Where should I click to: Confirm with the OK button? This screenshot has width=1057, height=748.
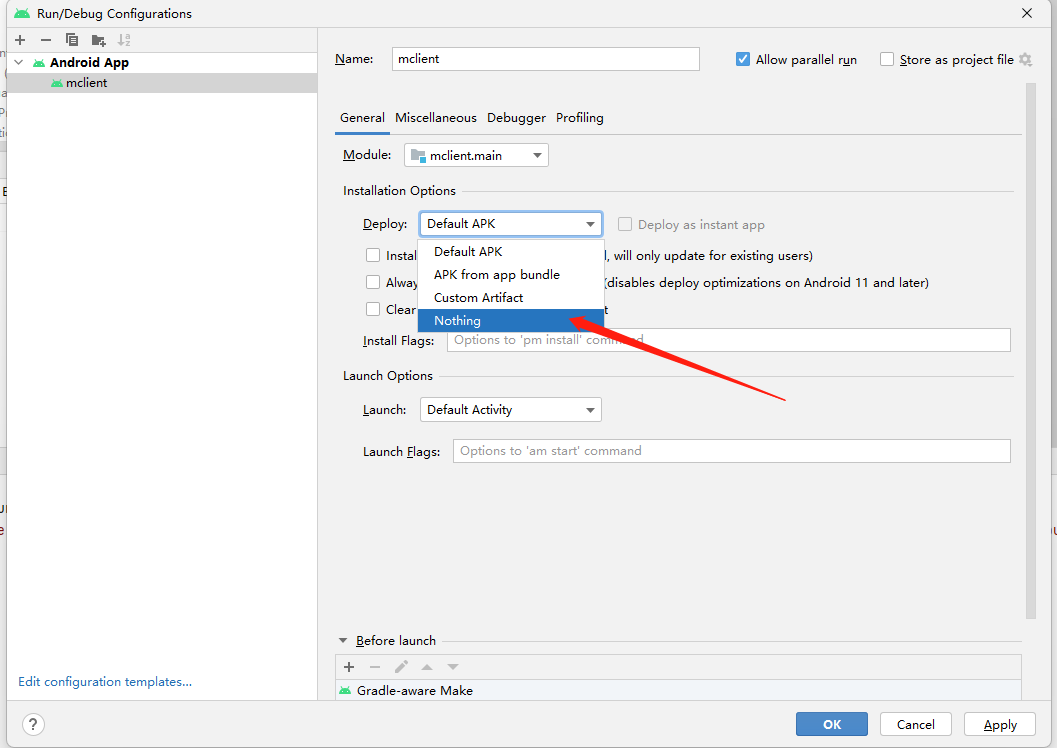point(832,724)
